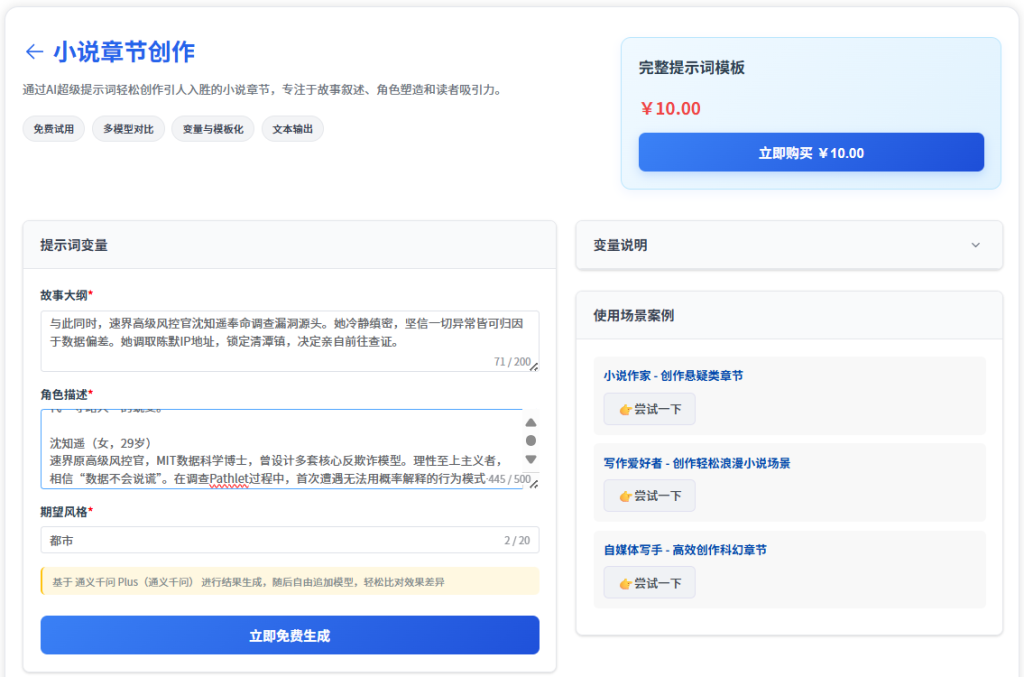
Task: Click the 期望风格 input containing 都市
Action: (270, 540)
